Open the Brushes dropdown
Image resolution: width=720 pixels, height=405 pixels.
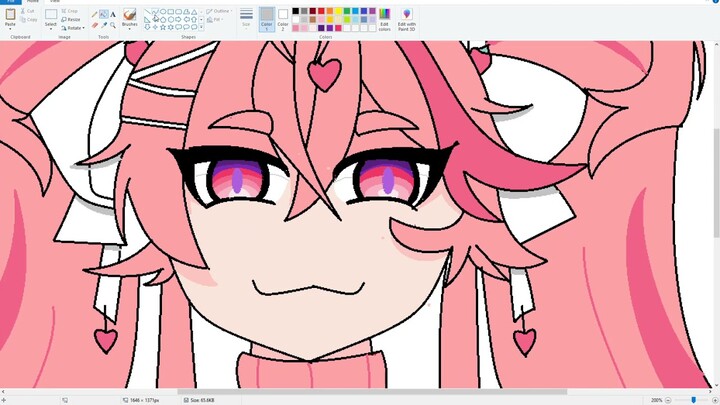pos(129,19)
